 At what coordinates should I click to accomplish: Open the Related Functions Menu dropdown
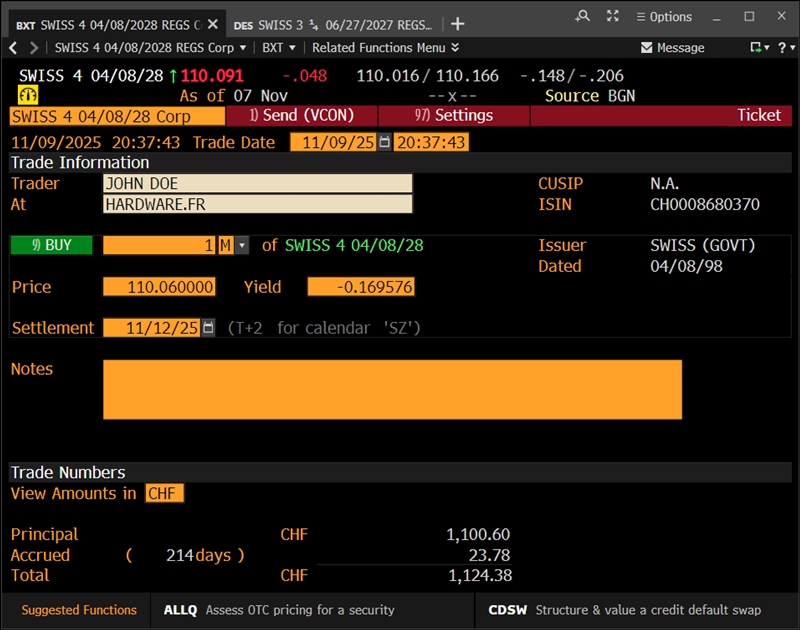tap(385, 48)
